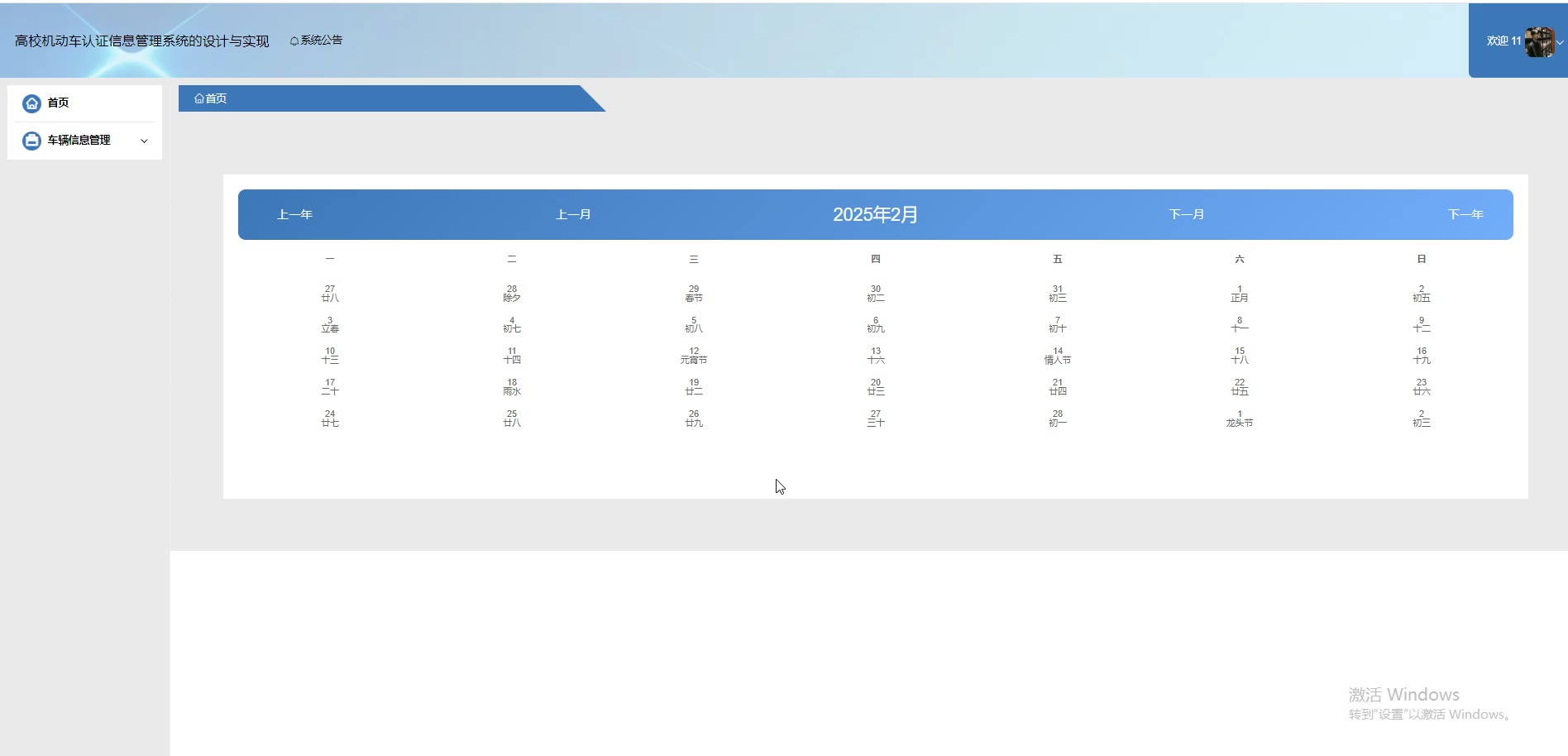1568x756 pixels.
Task: Select date 9 十二
Action: click(x=1422, y=325)
